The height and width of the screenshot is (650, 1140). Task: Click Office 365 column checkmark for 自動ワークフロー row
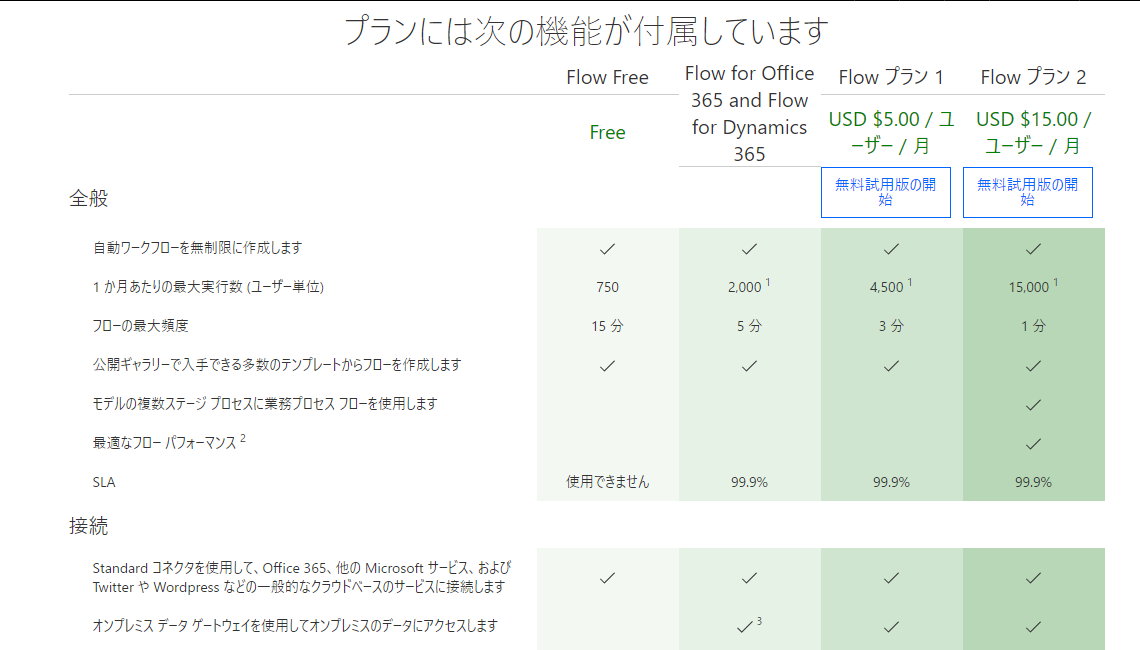coord(749,249)
